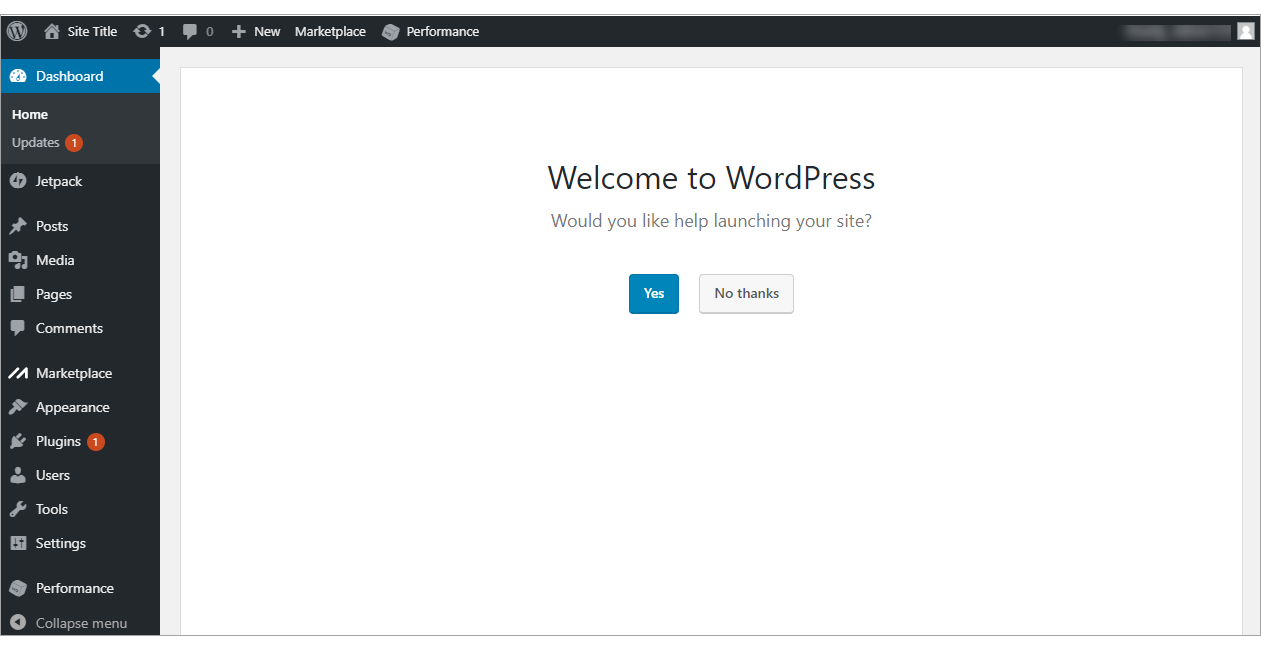
Task: Click the Media icon in sidebar
Action: [x=18, y=260]
